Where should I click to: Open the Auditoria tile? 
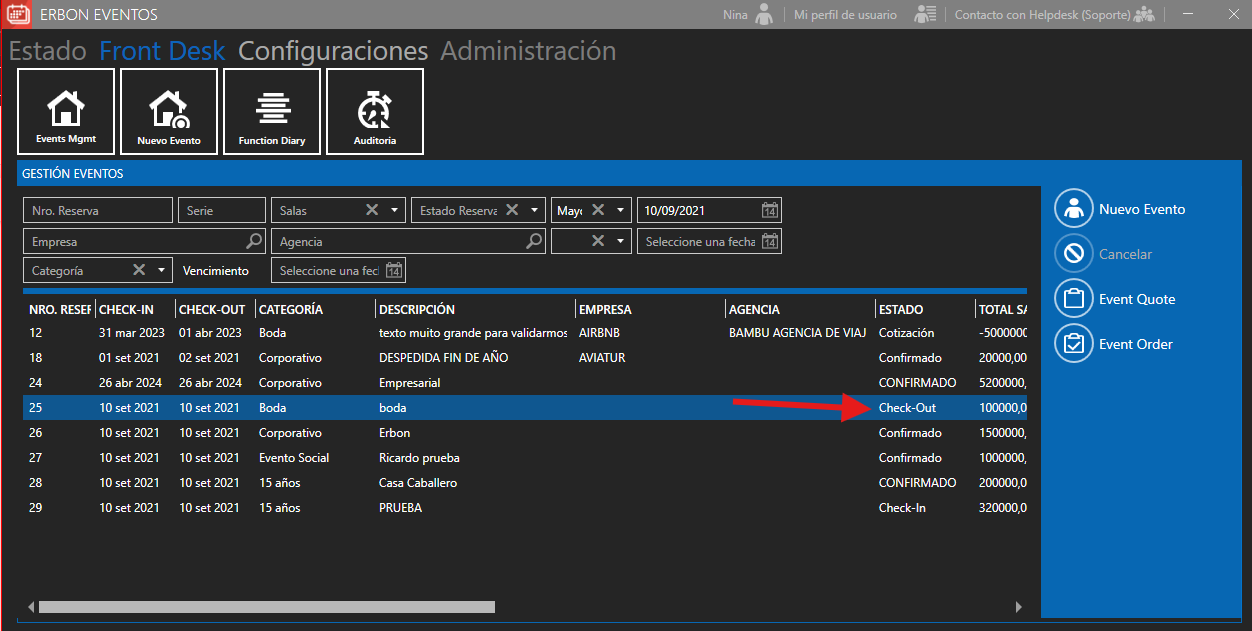375,111
